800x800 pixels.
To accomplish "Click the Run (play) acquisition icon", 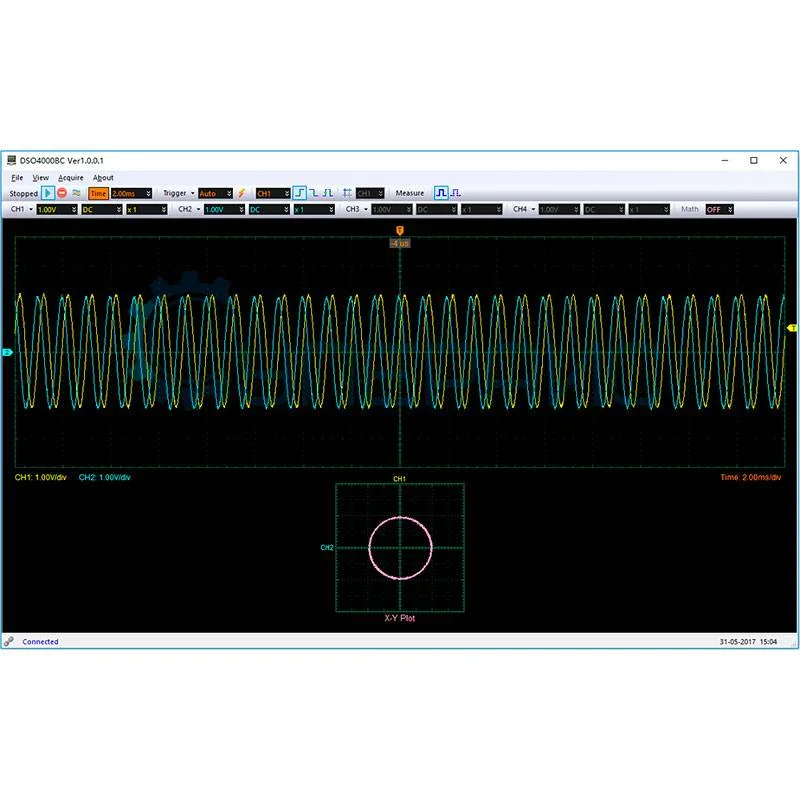I will [48, 193].
